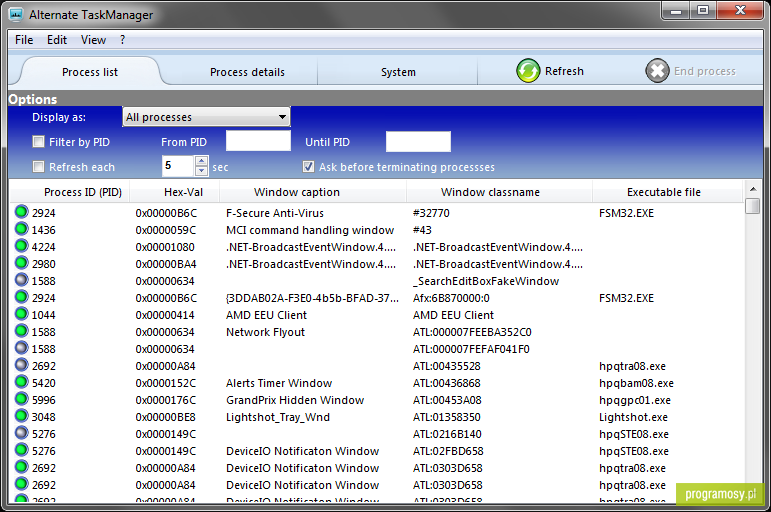Screen dimensions: 771x512
Task: Sort by Window caption column header
Action: [x=297, y=192]
